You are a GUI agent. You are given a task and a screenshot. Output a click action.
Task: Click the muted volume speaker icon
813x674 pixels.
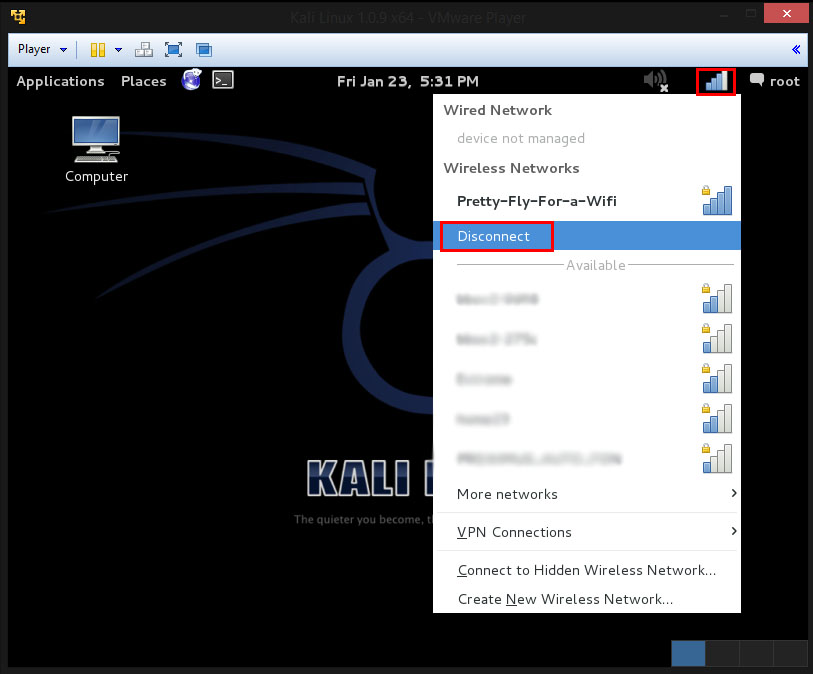click(656, 81)
